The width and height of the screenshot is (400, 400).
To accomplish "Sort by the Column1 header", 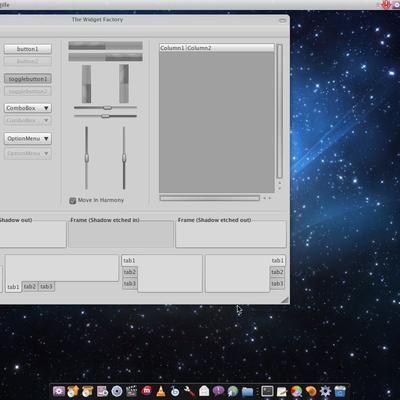I will pos(172,48).
